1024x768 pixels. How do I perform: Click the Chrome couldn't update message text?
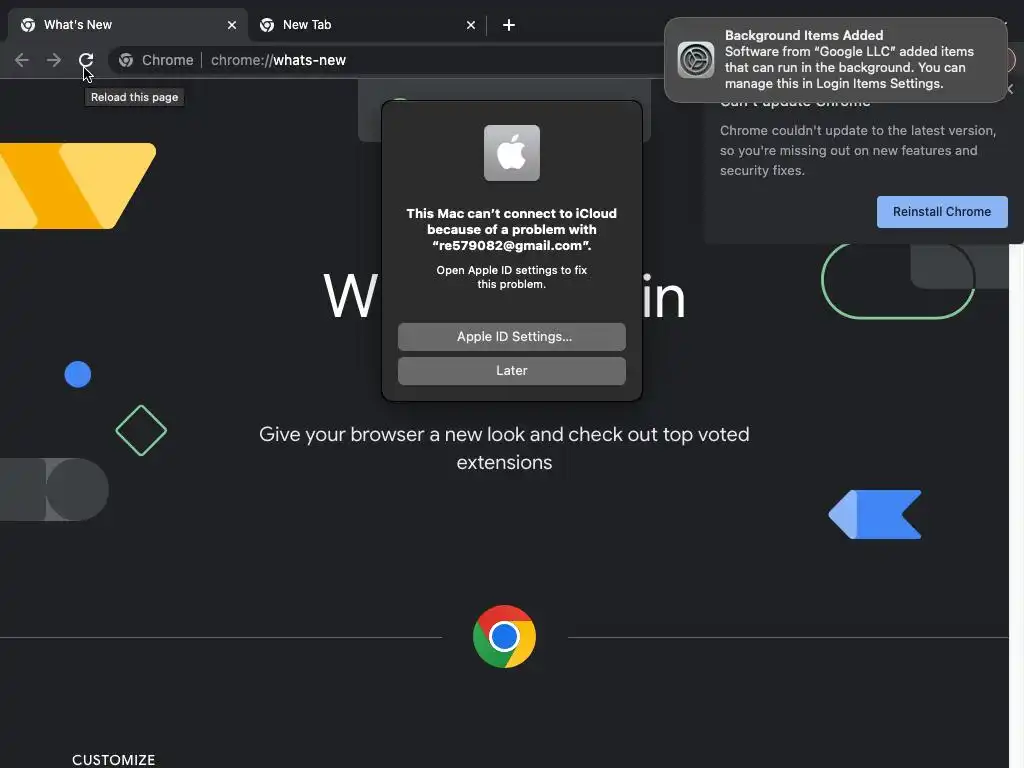(857, 150)
